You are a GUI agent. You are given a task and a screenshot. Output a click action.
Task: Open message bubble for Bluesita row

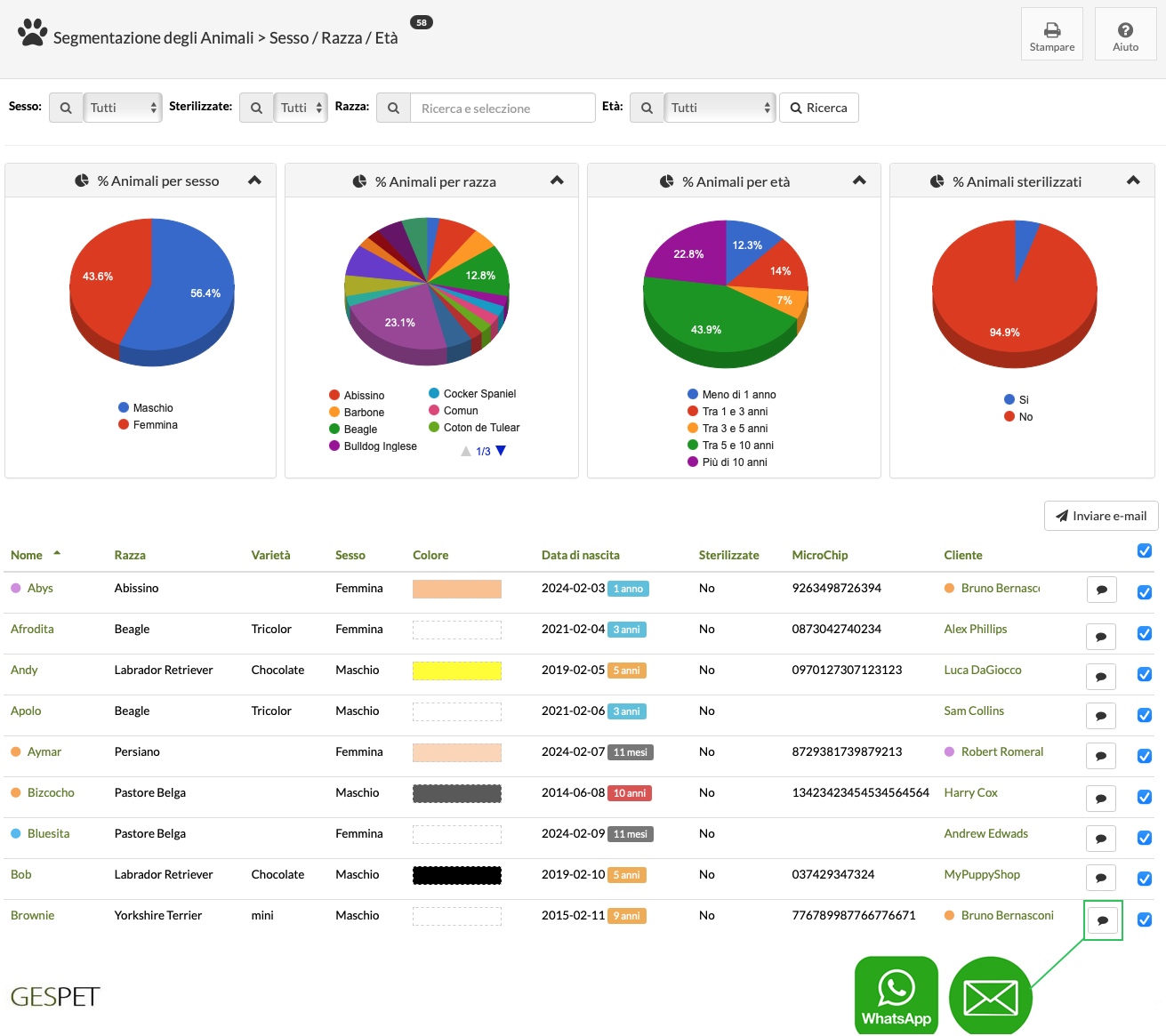click(1101, 839)
